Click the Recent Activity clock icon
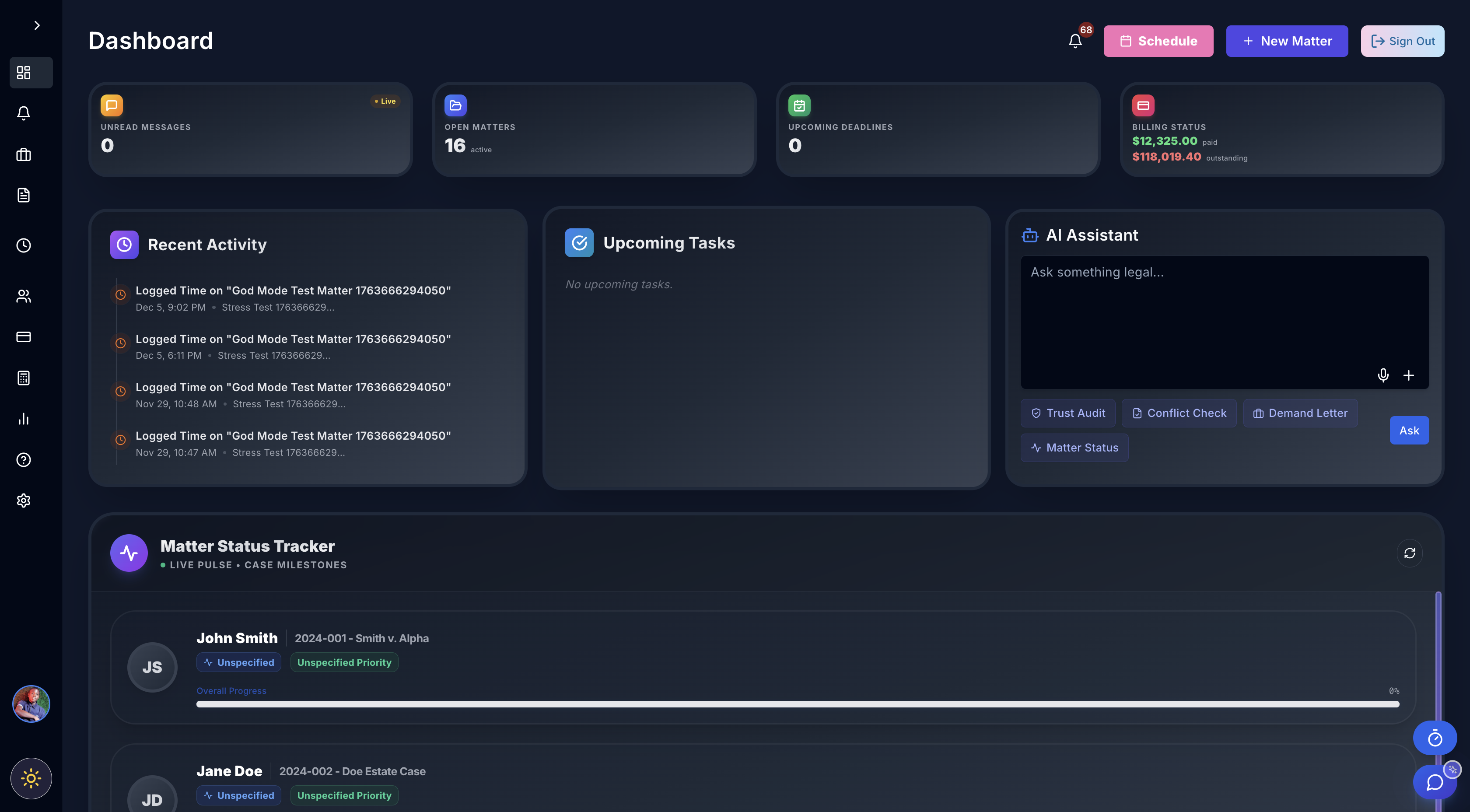1470x812 pixels. point(124,245)
